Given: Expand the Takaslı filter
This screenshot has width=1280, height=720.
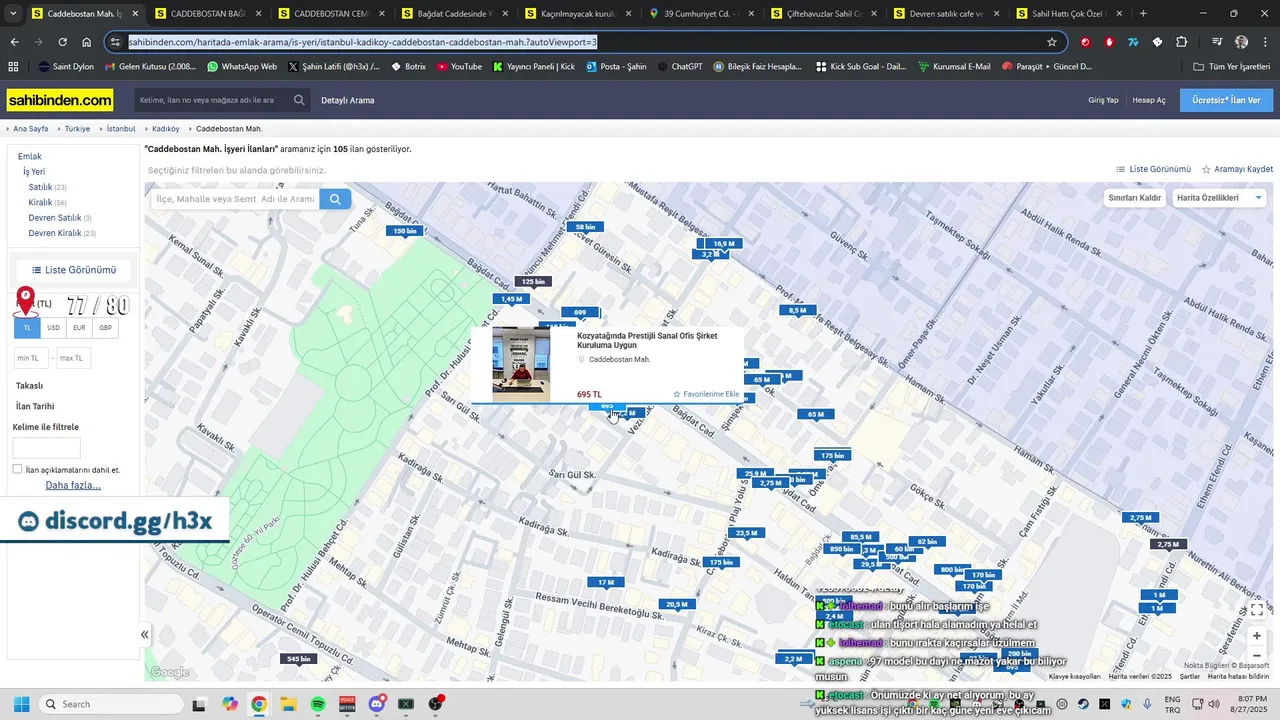Looking at the screenshot, I should (x=29, y=385).
